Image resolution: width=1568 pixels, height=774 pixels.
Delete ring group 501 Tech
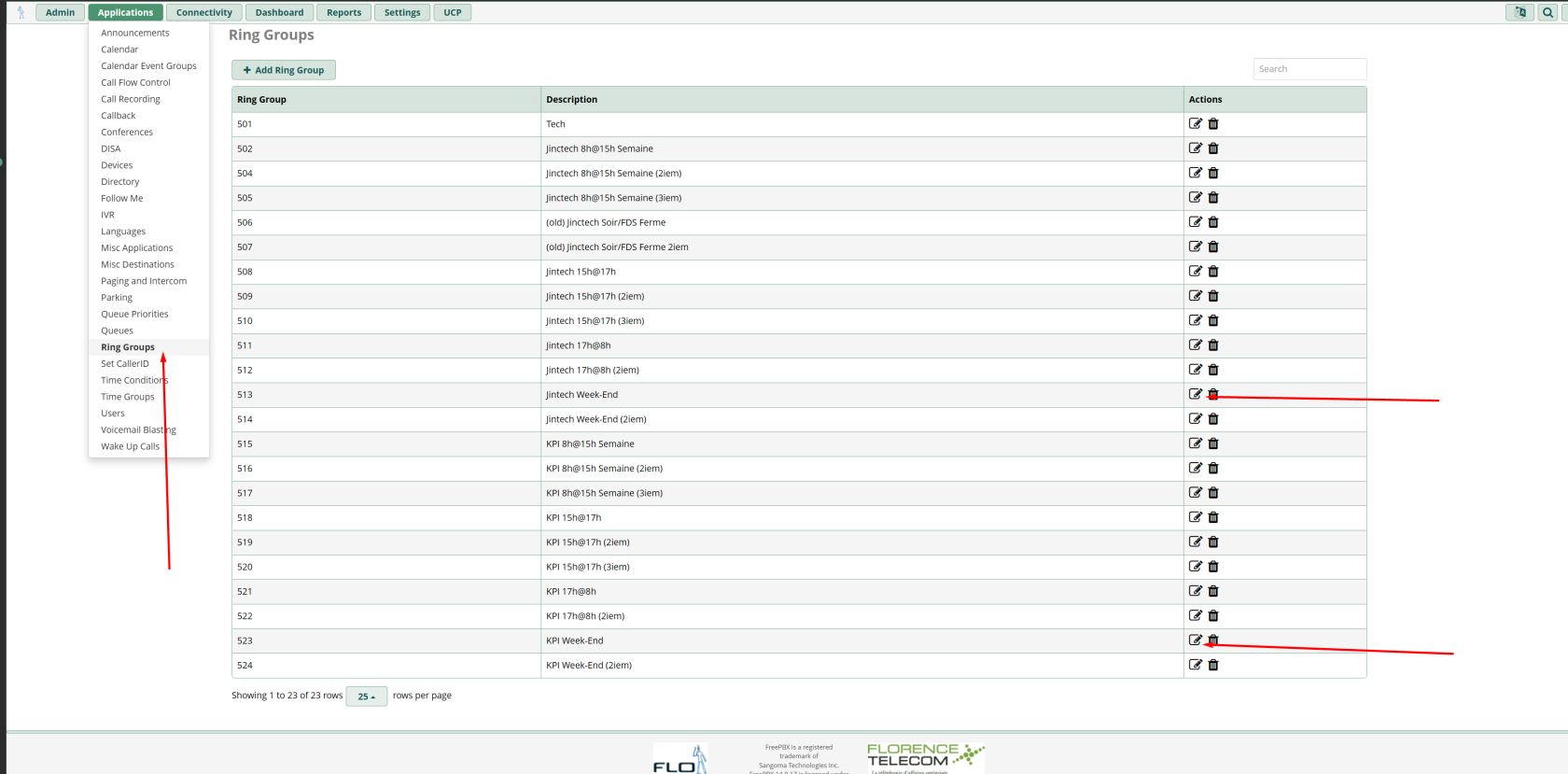click(x=1213, y=123)
